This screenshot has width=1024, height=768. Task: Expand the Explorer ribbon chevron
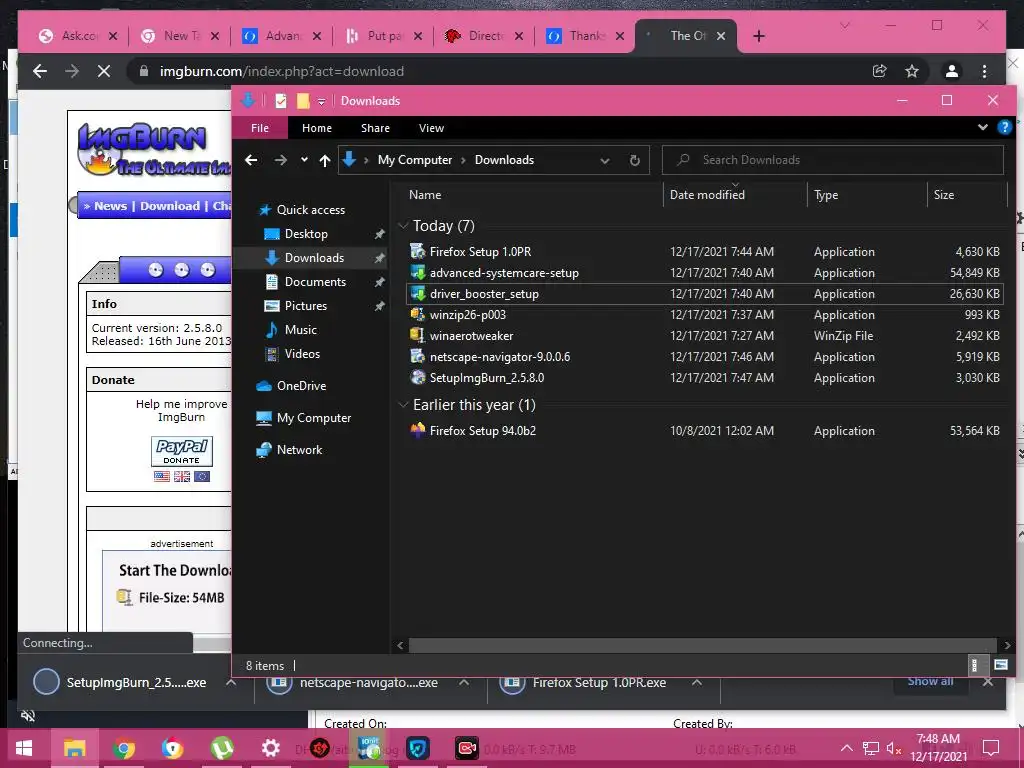coord(982,127)
